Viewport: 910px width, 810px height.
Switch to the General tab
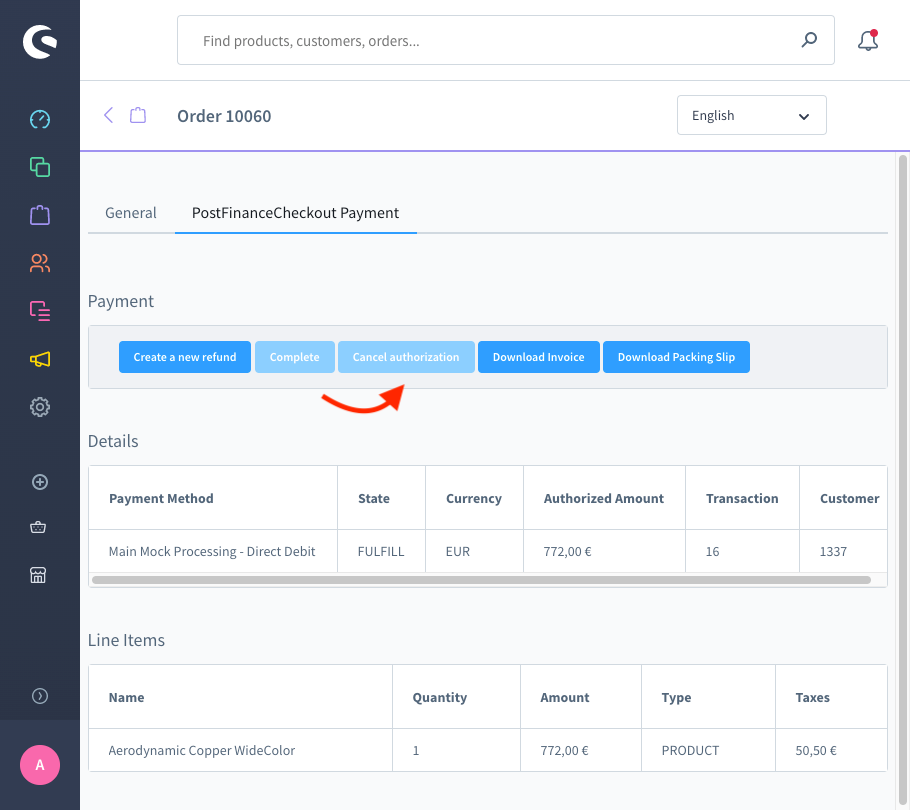coord(131,213)
